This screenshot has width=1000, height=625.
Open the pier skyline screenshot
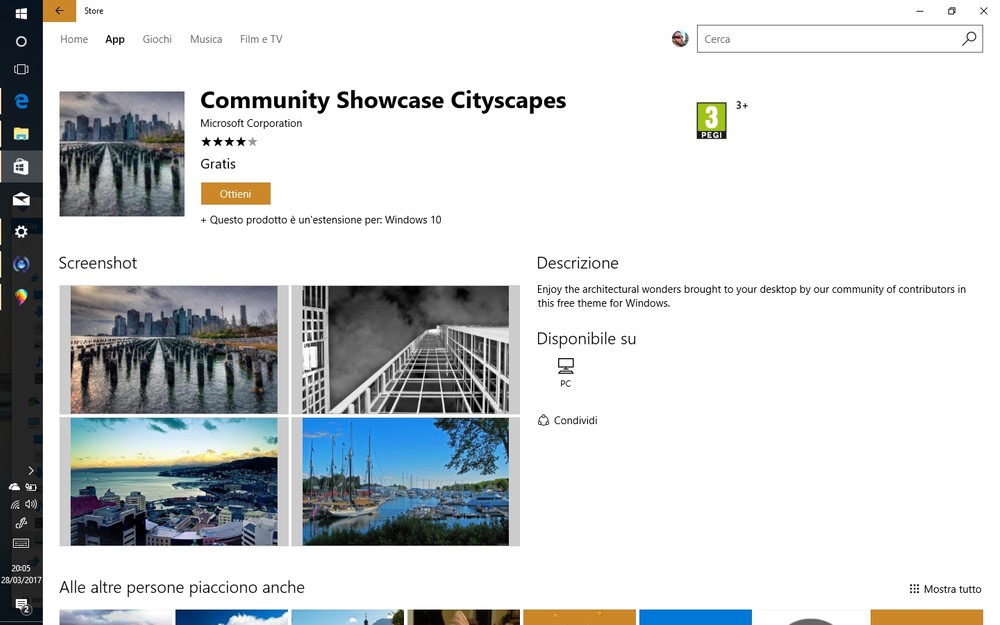pos(174,349)
